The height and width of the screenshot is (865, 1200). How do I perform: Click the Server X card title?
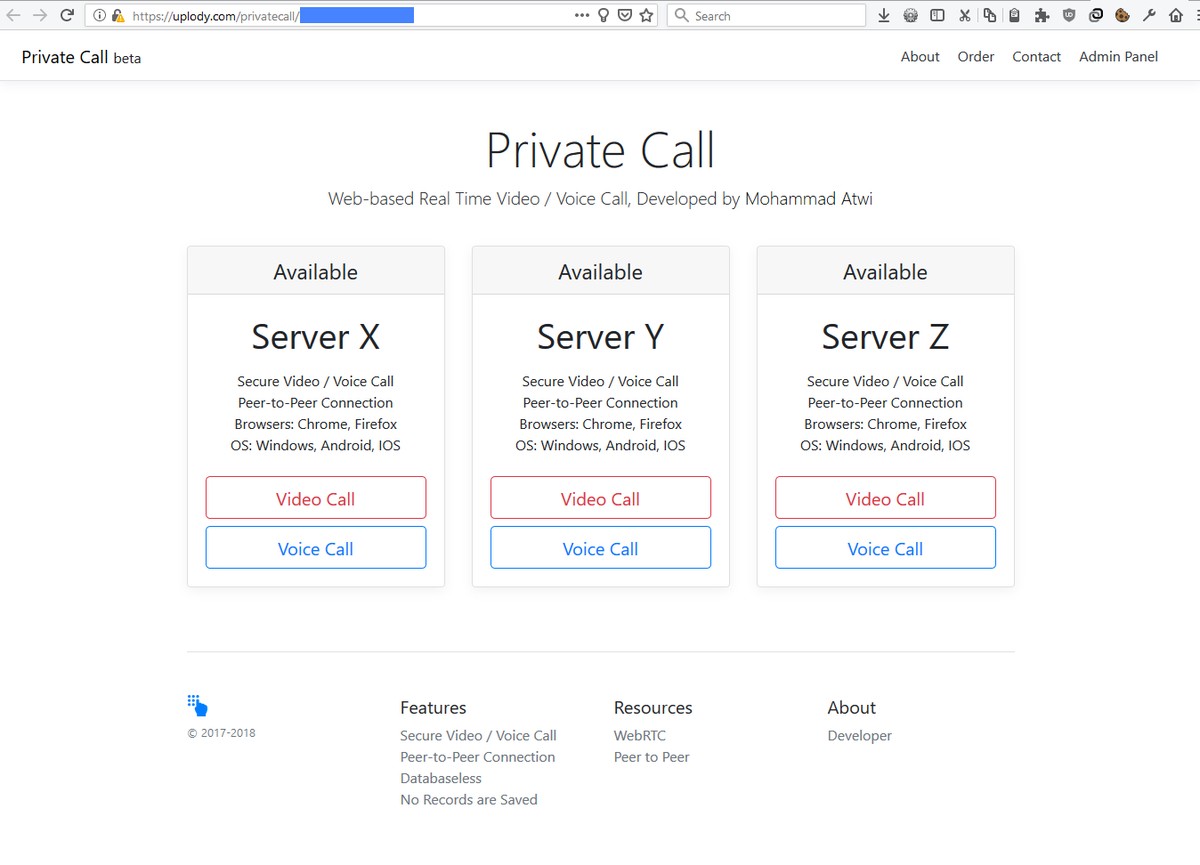point(316,337)
